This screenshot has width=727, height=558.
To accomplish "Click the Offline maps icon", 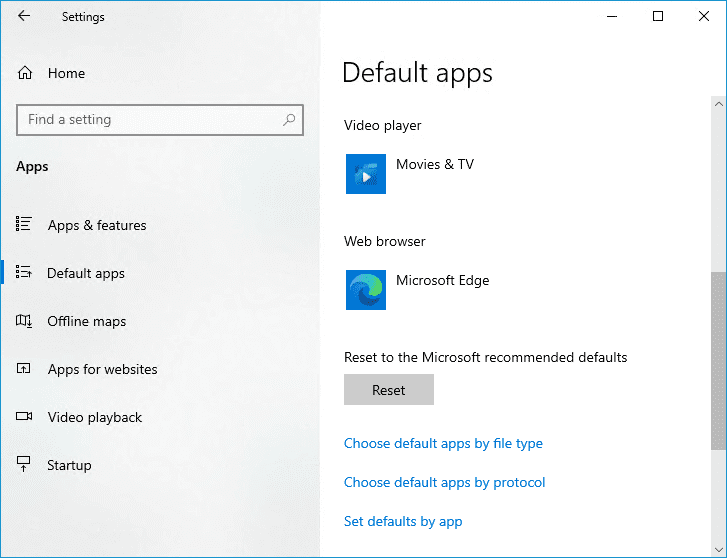I will tap(24, 320).
